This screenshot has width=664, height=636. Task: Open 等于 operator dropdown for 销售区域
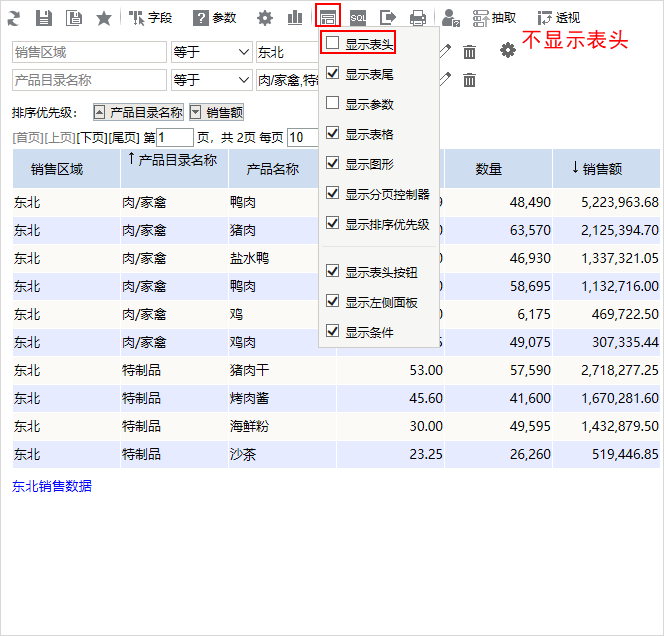[212, 52]
